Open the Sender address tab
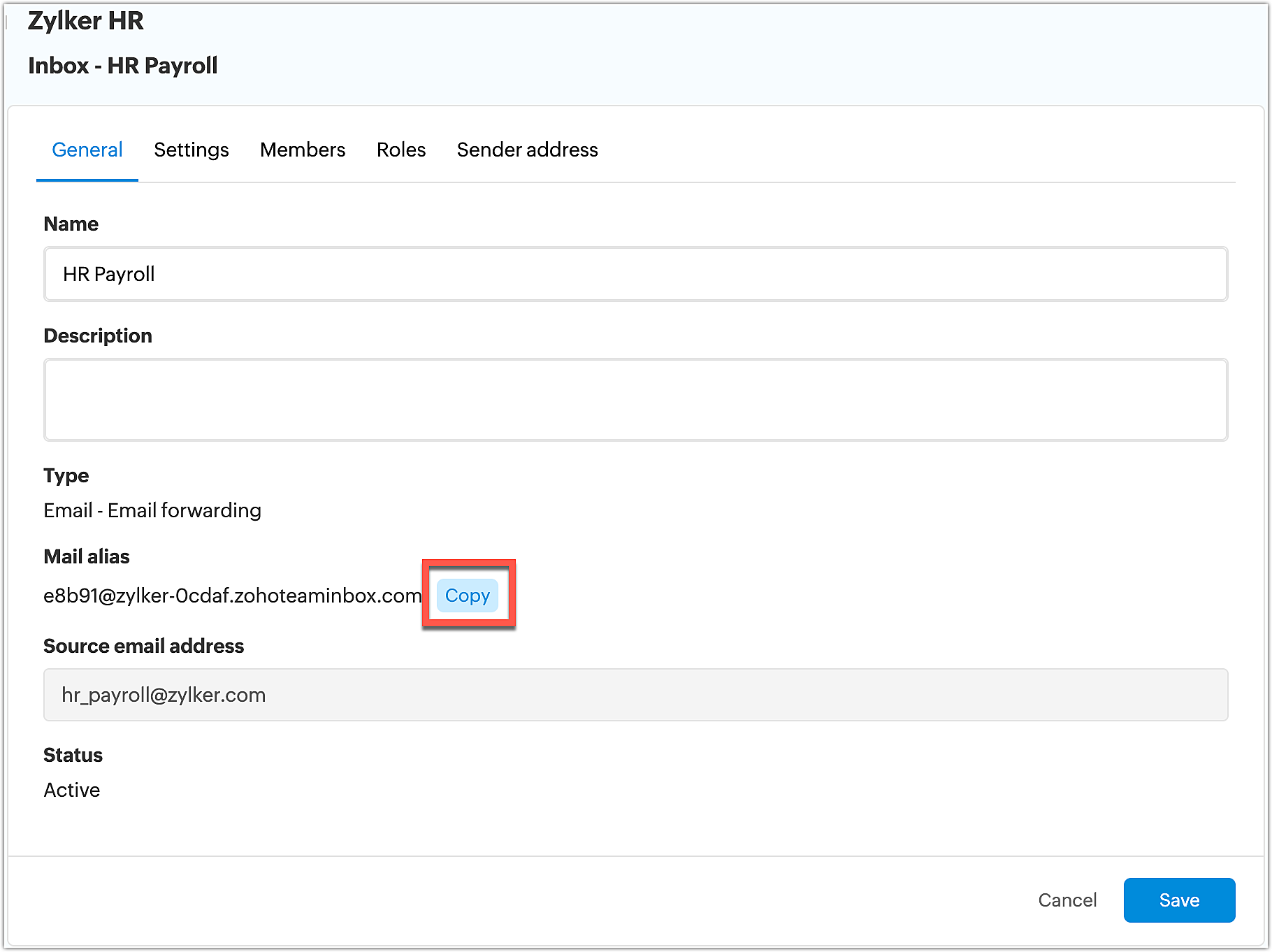The width and height of the screenshot is (1272, 952). pos(527,150)
